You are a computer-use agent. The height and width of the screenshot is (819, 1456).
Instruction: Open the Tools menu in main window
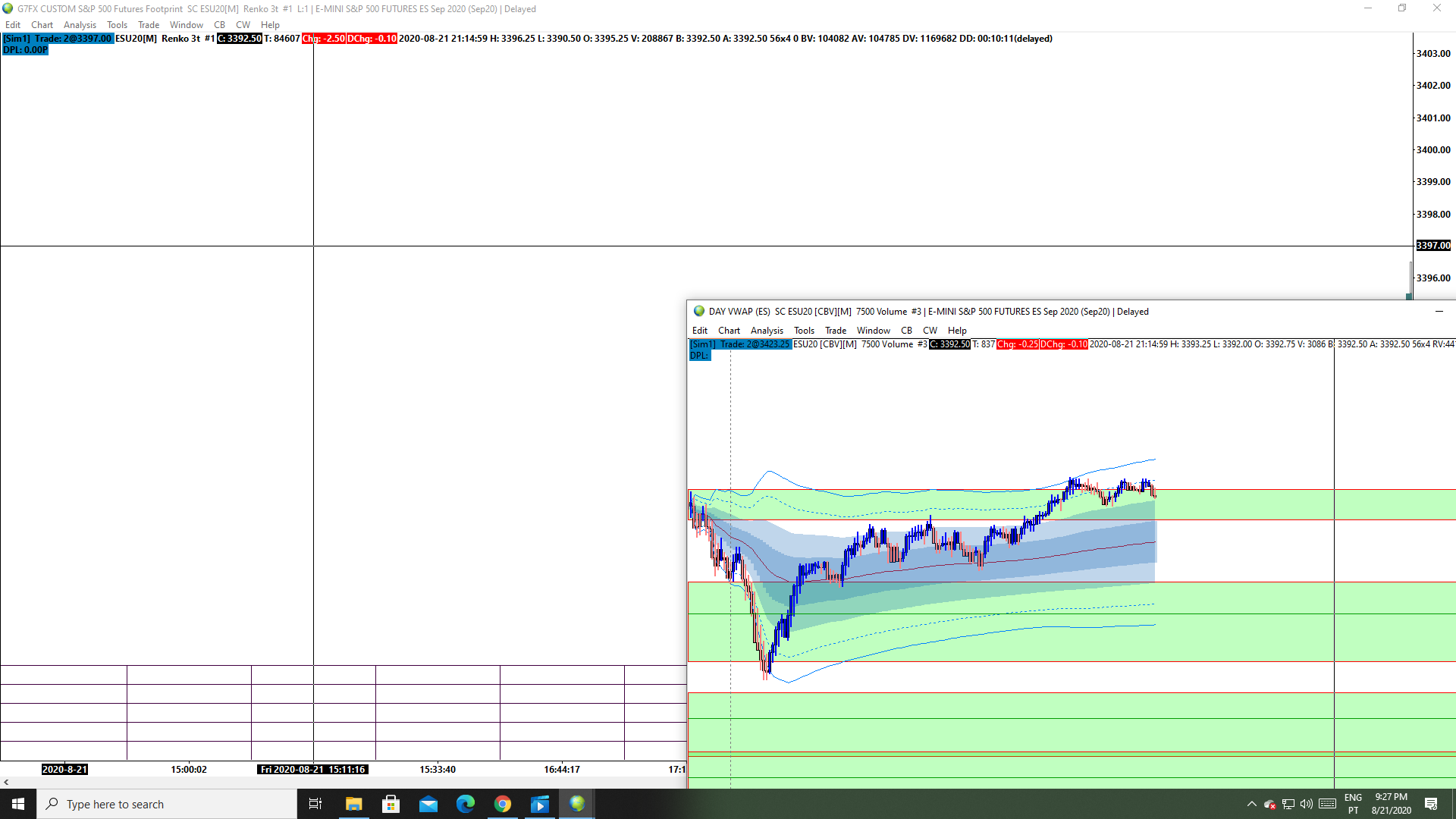[117, 25]
